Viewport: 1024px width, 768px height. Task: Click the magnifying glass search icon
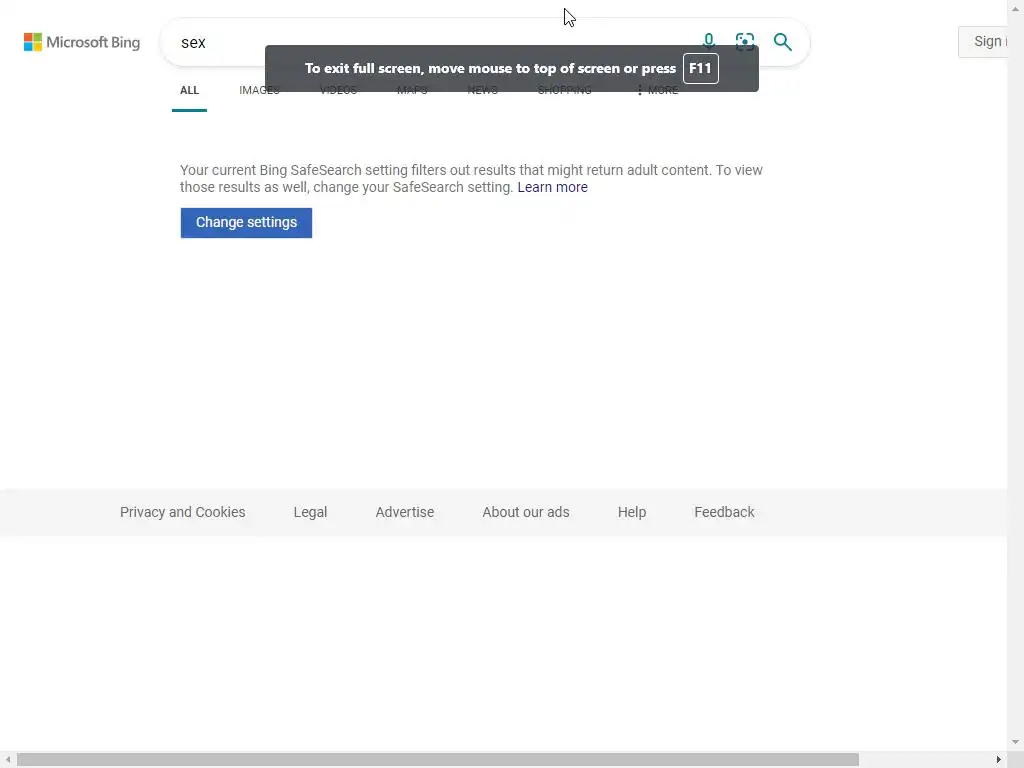(x=782, y=42)
